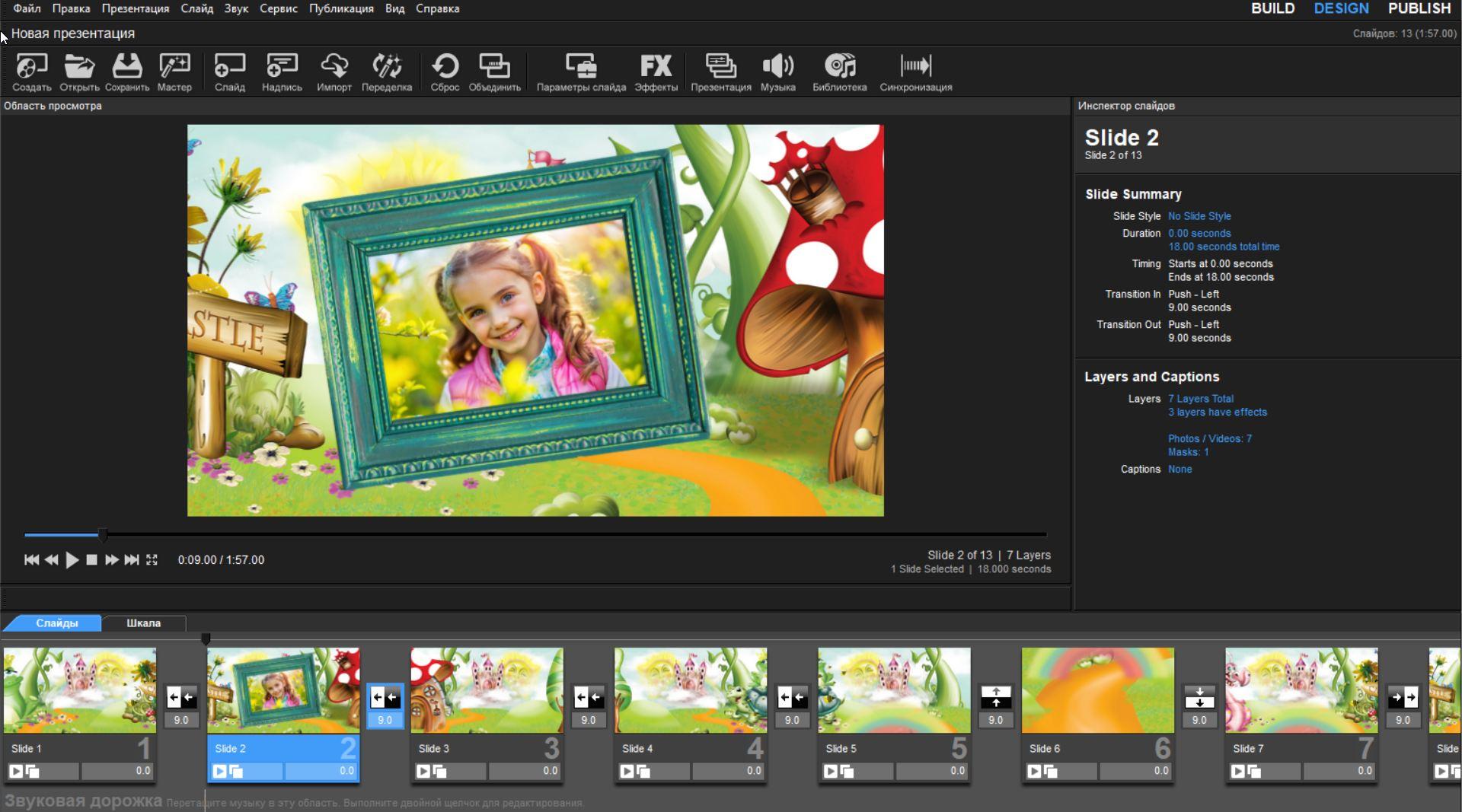Click the Создать (Create) toolbar icon
This screenshot has width=1462, height=812.
click(31, 72)
